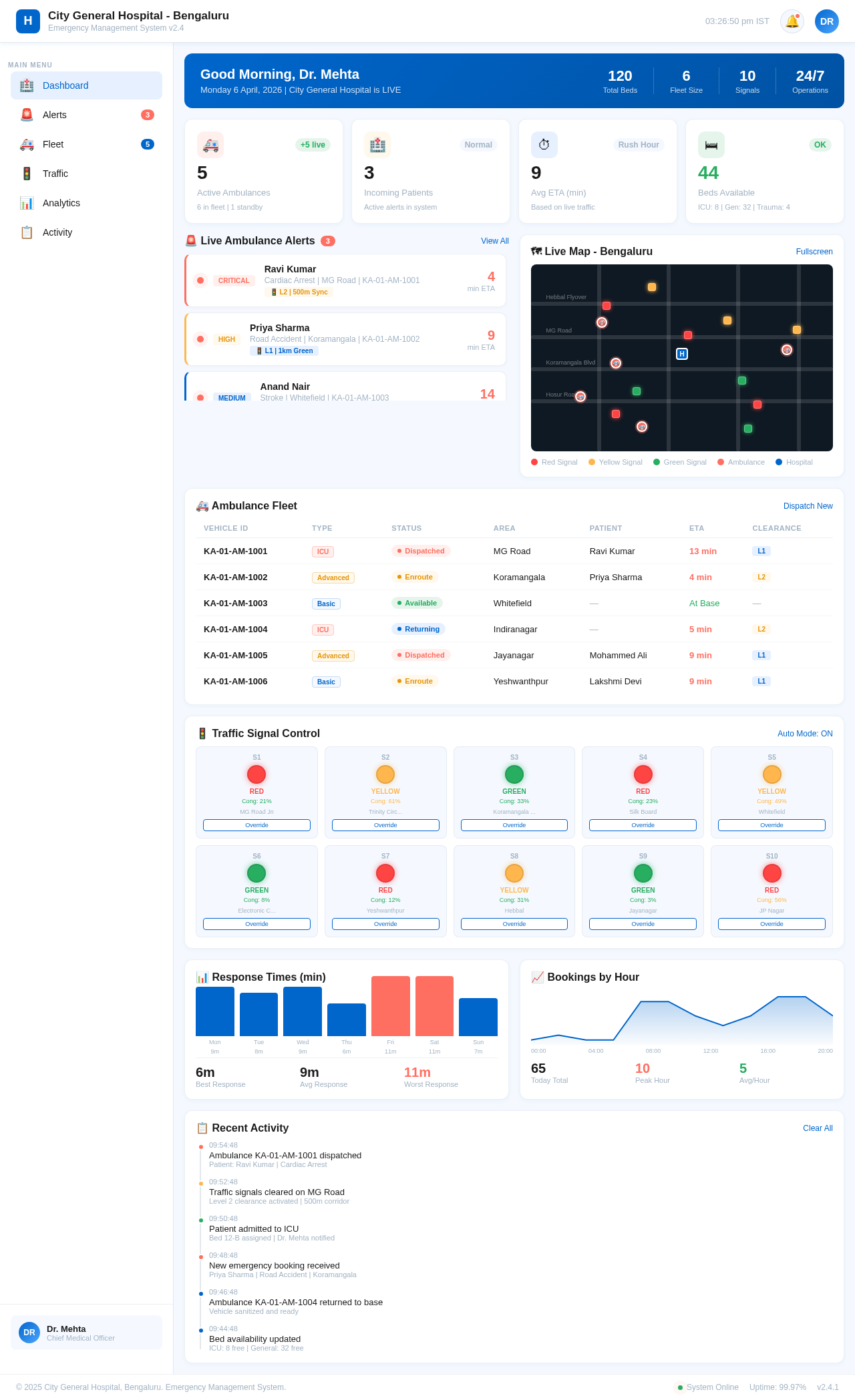Viewport: 855px width, 1400px height.
Task: Click the System Online status indicator
Action: point(707,1387)
